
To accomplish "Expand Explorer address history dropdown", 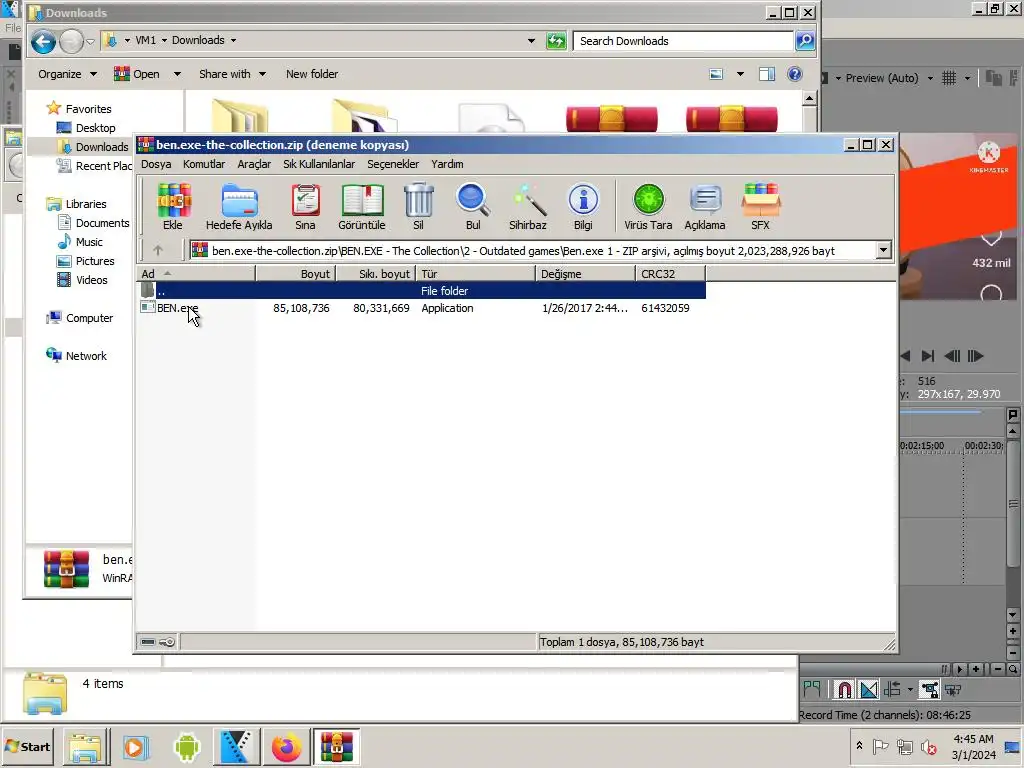I will (x=531, y=40).
